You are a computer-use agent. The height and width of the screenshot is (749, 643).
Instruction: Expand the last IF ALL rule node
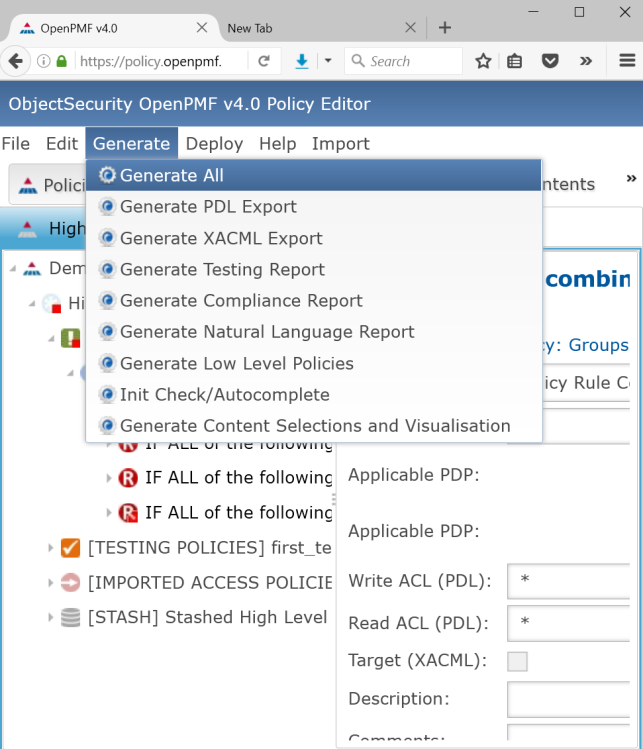point(108,513)
